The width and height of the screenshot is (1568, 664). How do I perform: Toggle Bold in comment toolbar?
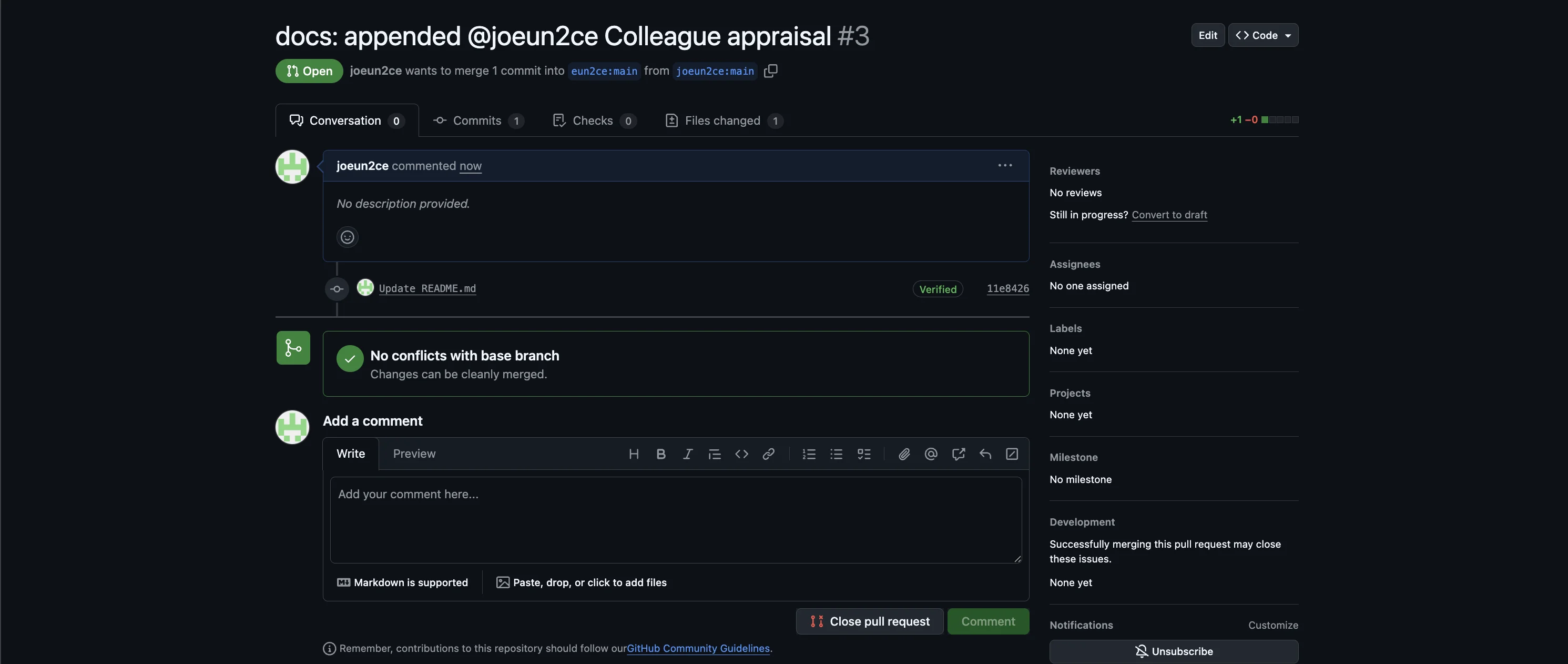tap(660, 454)
